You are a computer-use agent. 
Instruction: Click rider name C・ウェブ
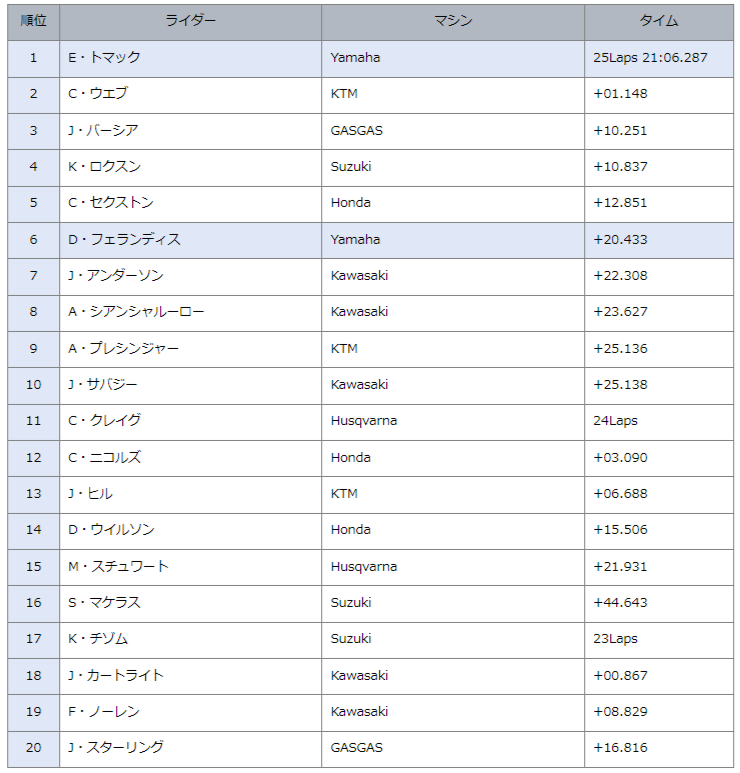click(98, 94)
